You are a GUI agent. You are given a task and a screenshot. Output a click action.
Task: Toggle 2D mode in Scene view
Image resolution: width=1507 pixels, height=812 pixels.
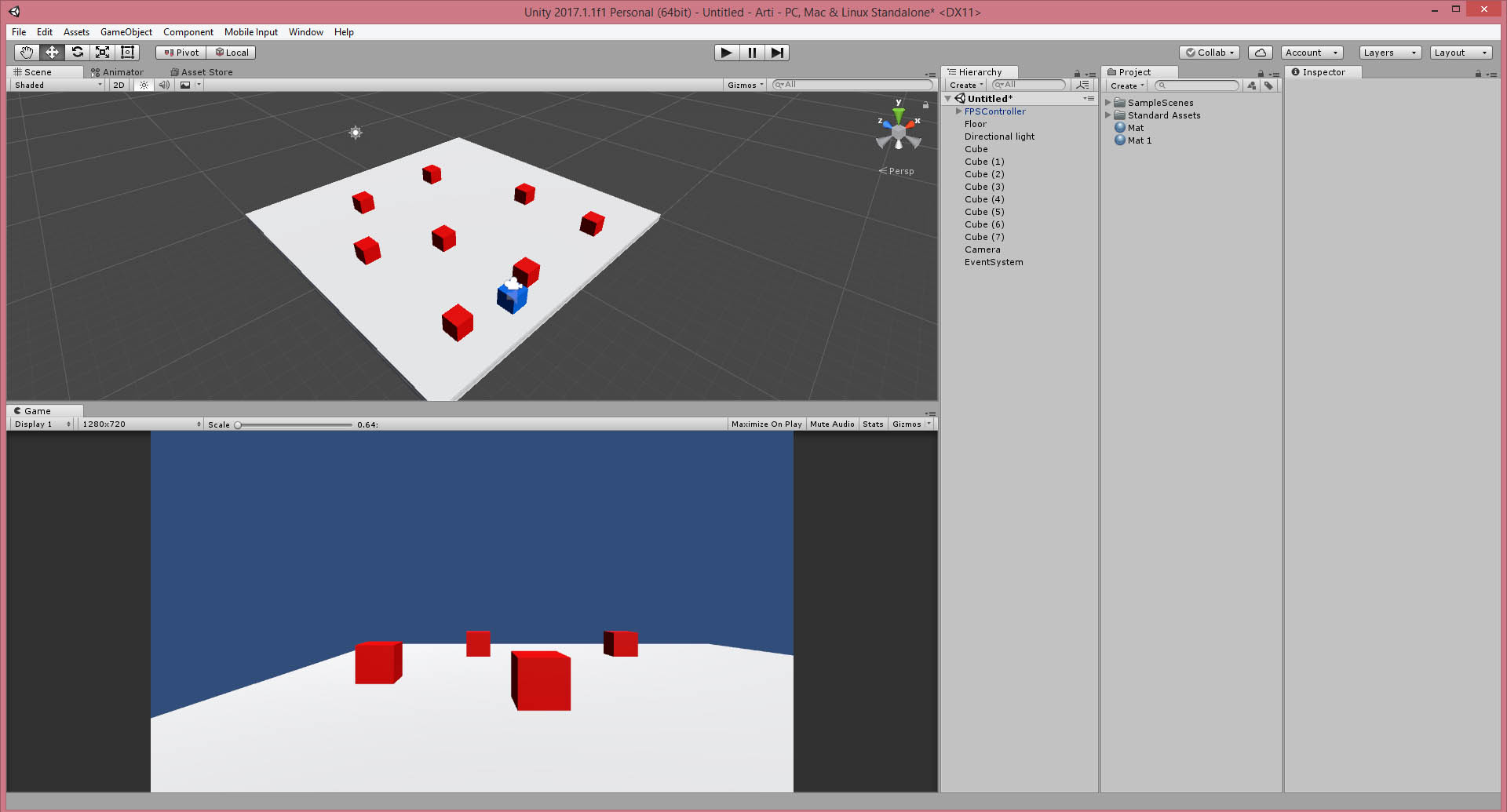point(119,85)
